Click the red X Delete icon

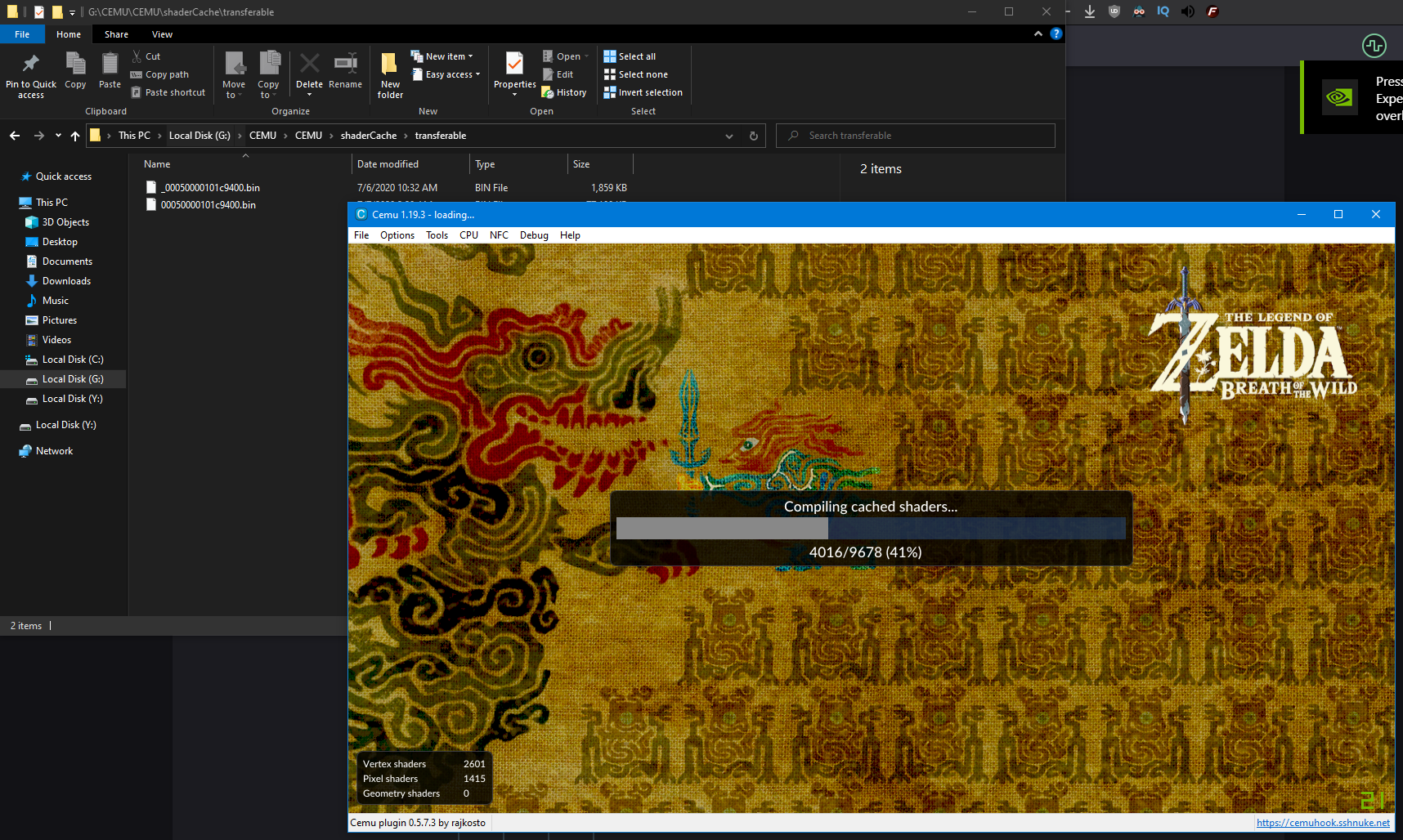[309, 64]
